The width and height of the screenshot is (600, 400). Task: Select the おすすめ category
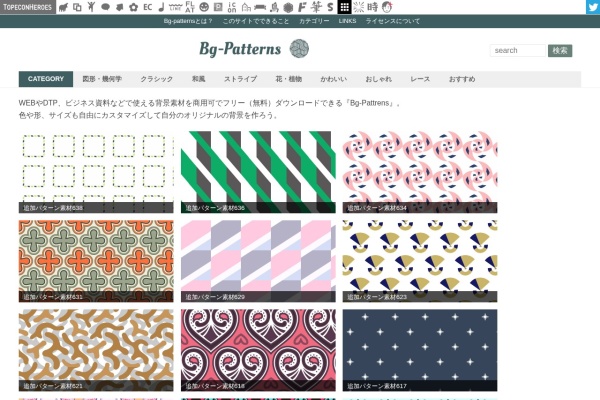point(462,79)
